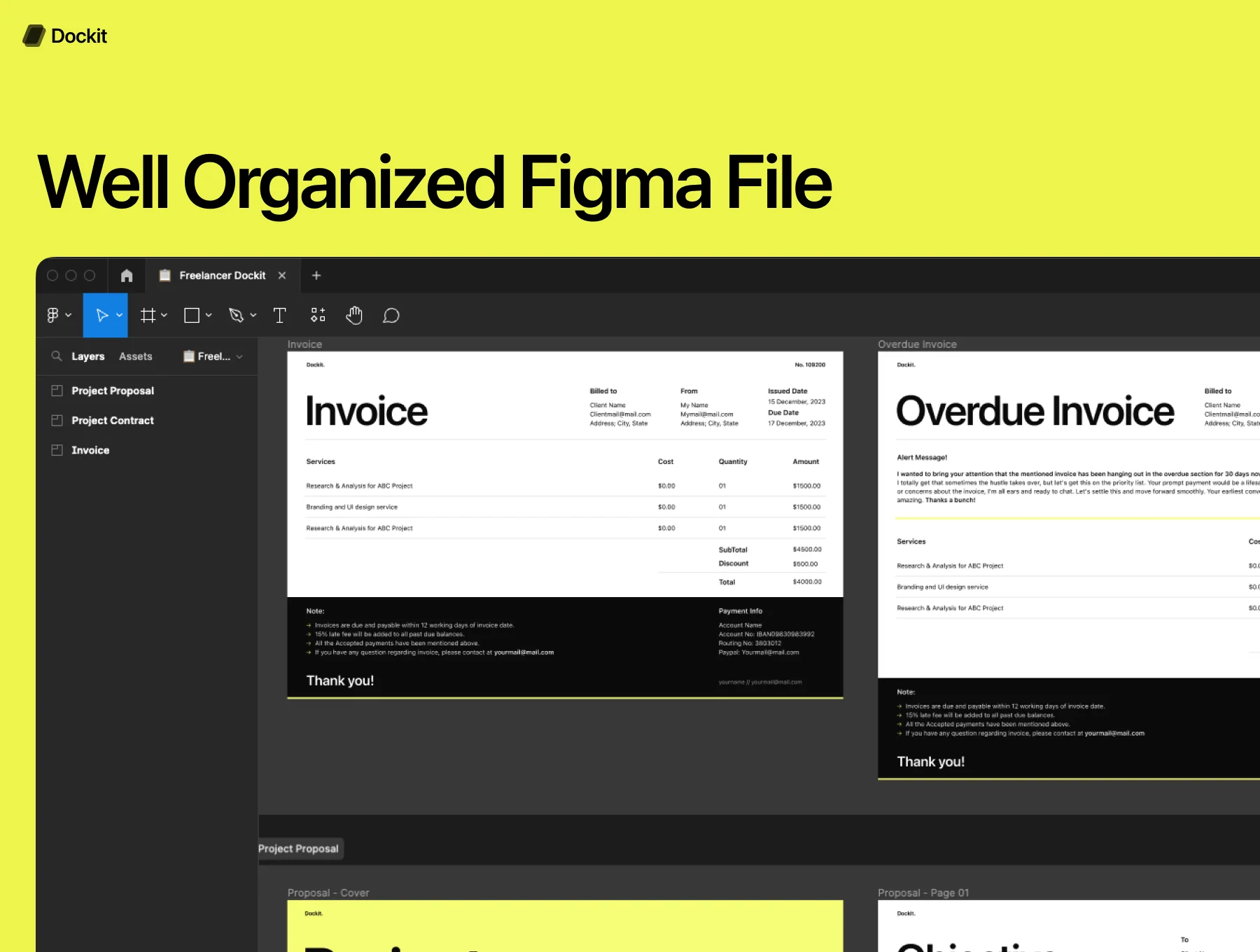Screen dimensions: 1260x952
Task: Go to the Figma home screen
Action: 127,275
